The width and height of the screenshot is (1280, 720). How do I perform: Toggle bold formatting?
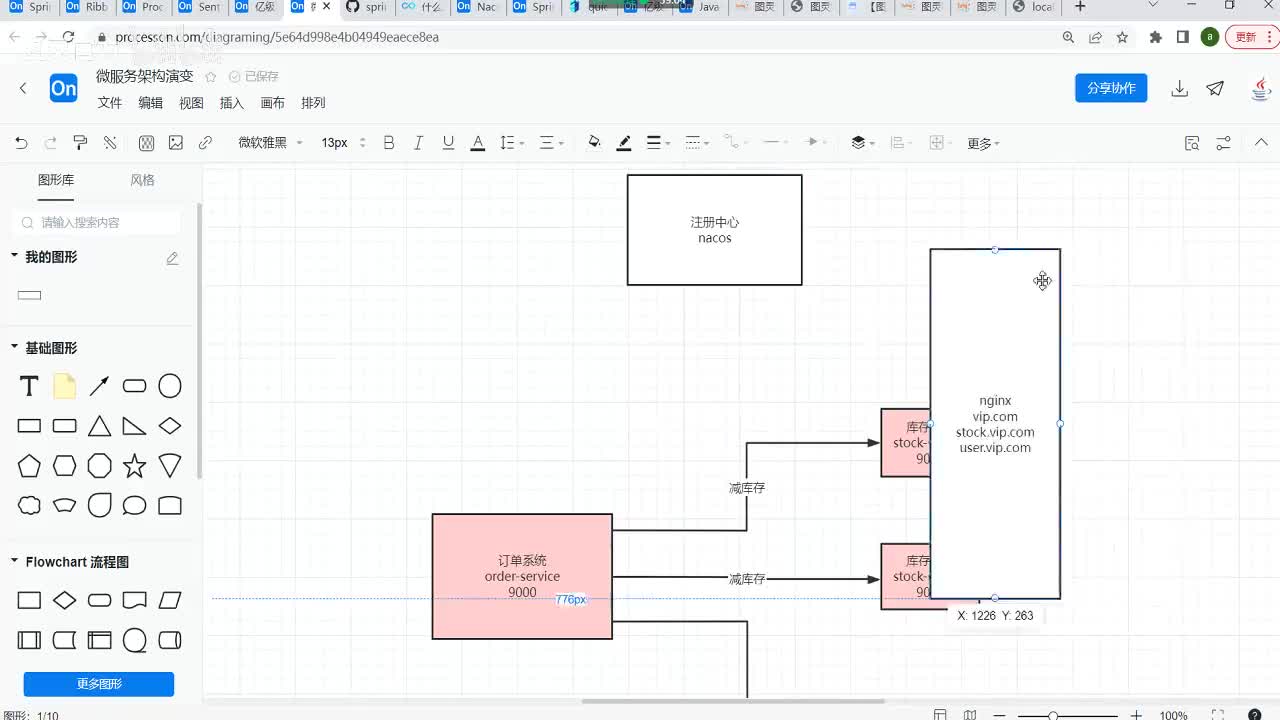[389, 143]
